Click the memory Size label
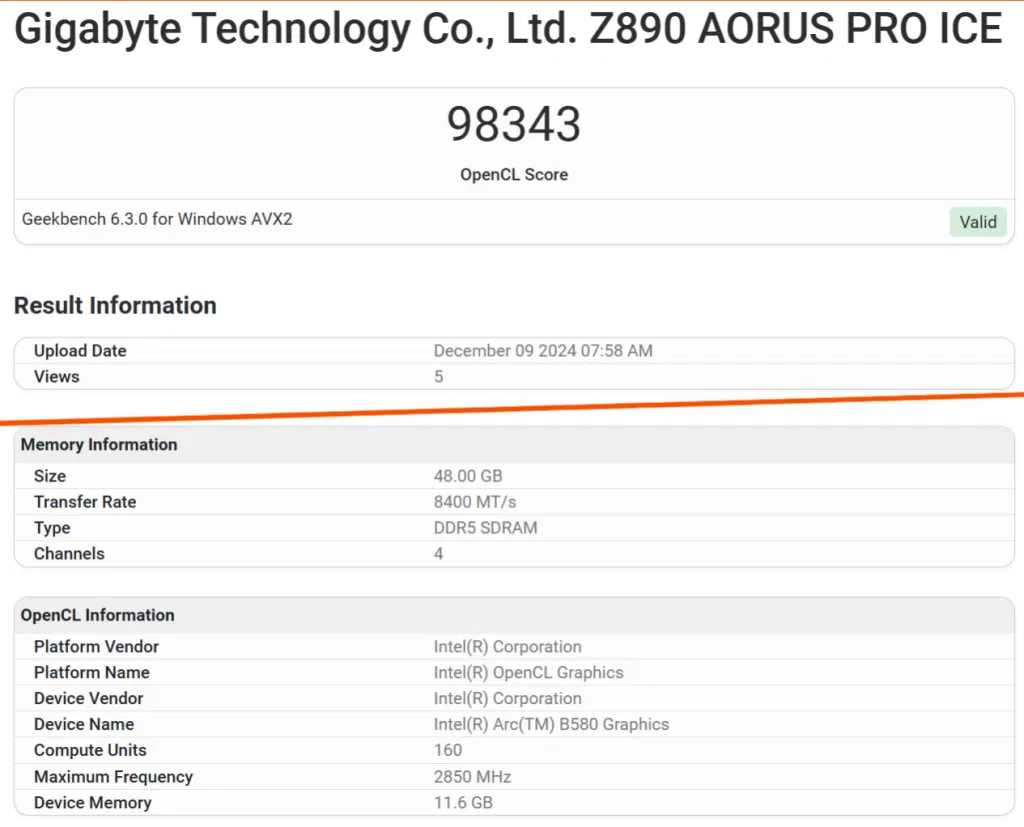This screenshot has width=1024, height=827. [x=50, y=476]
